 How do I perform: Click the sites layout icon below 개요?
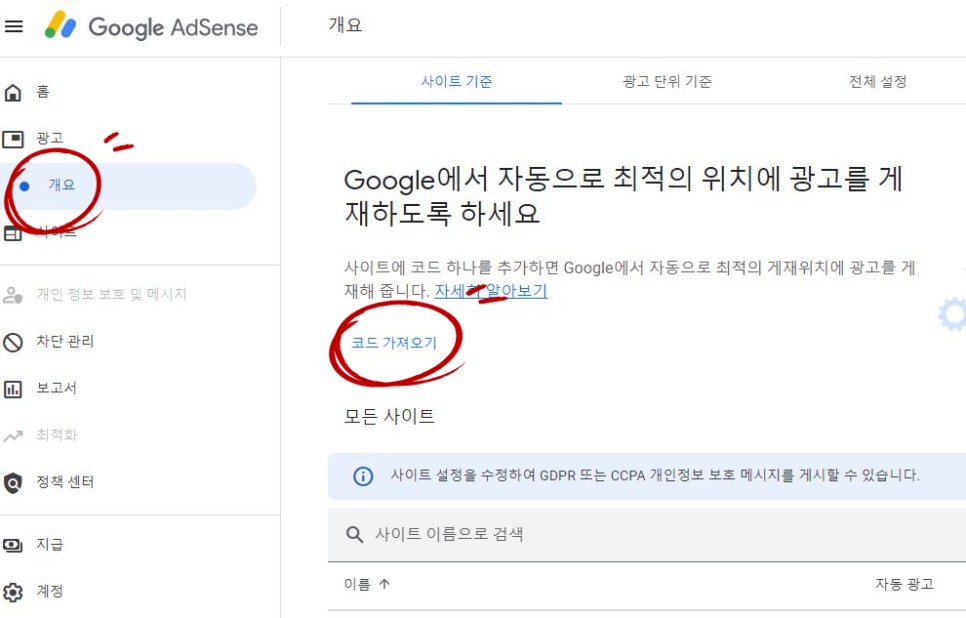point(12,233)
